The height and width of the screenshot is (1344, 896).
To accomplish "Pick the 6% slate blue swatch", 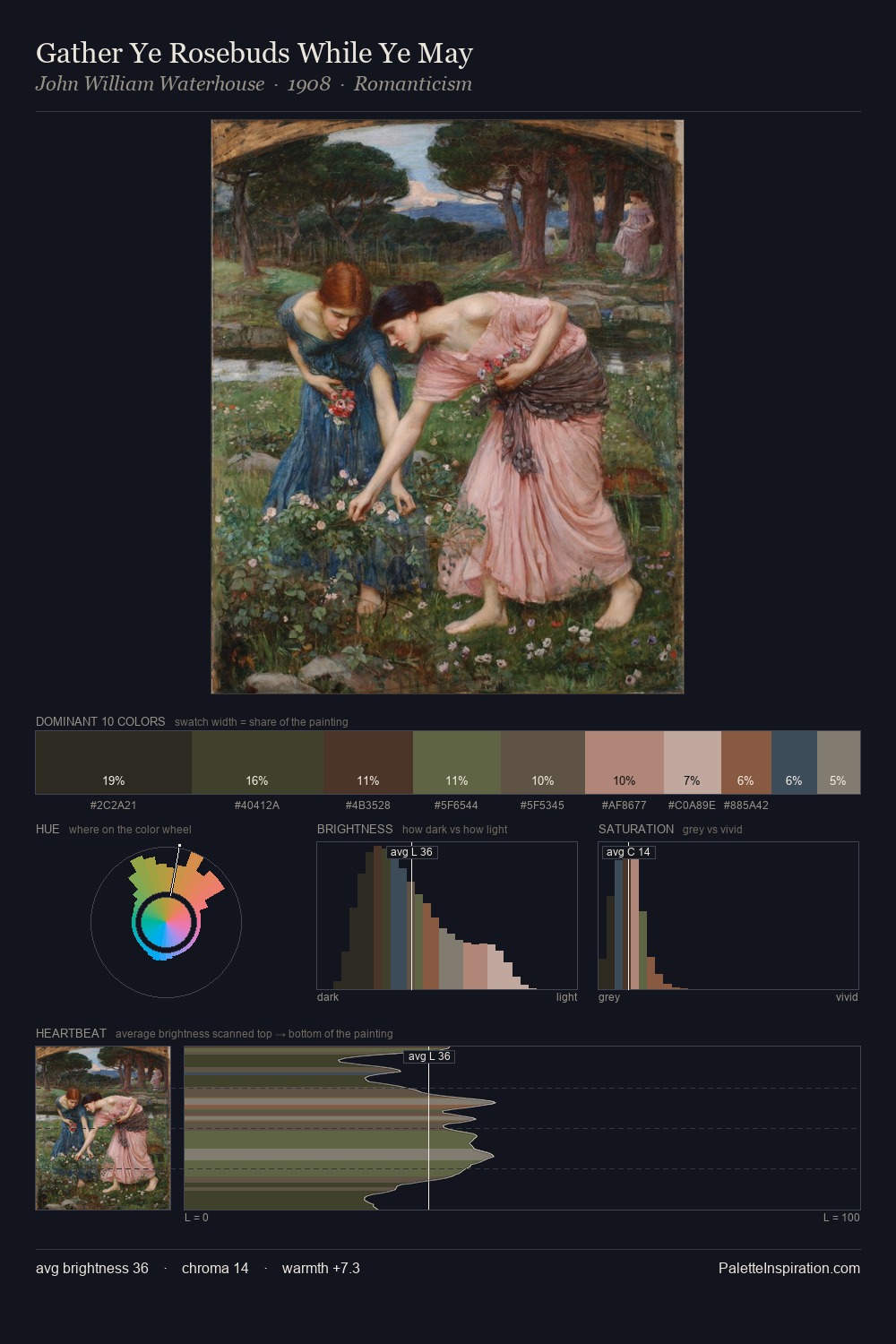I will (794, 762).
